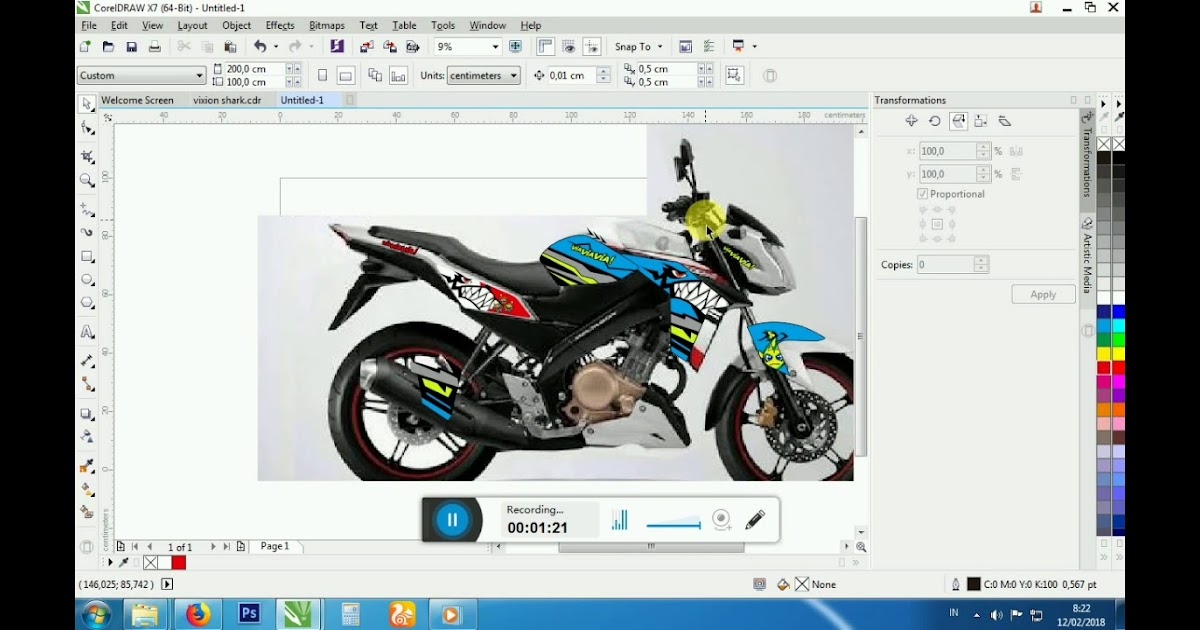
Task: Click the Apply button in Transformations
Action: tap(1043, 294)
